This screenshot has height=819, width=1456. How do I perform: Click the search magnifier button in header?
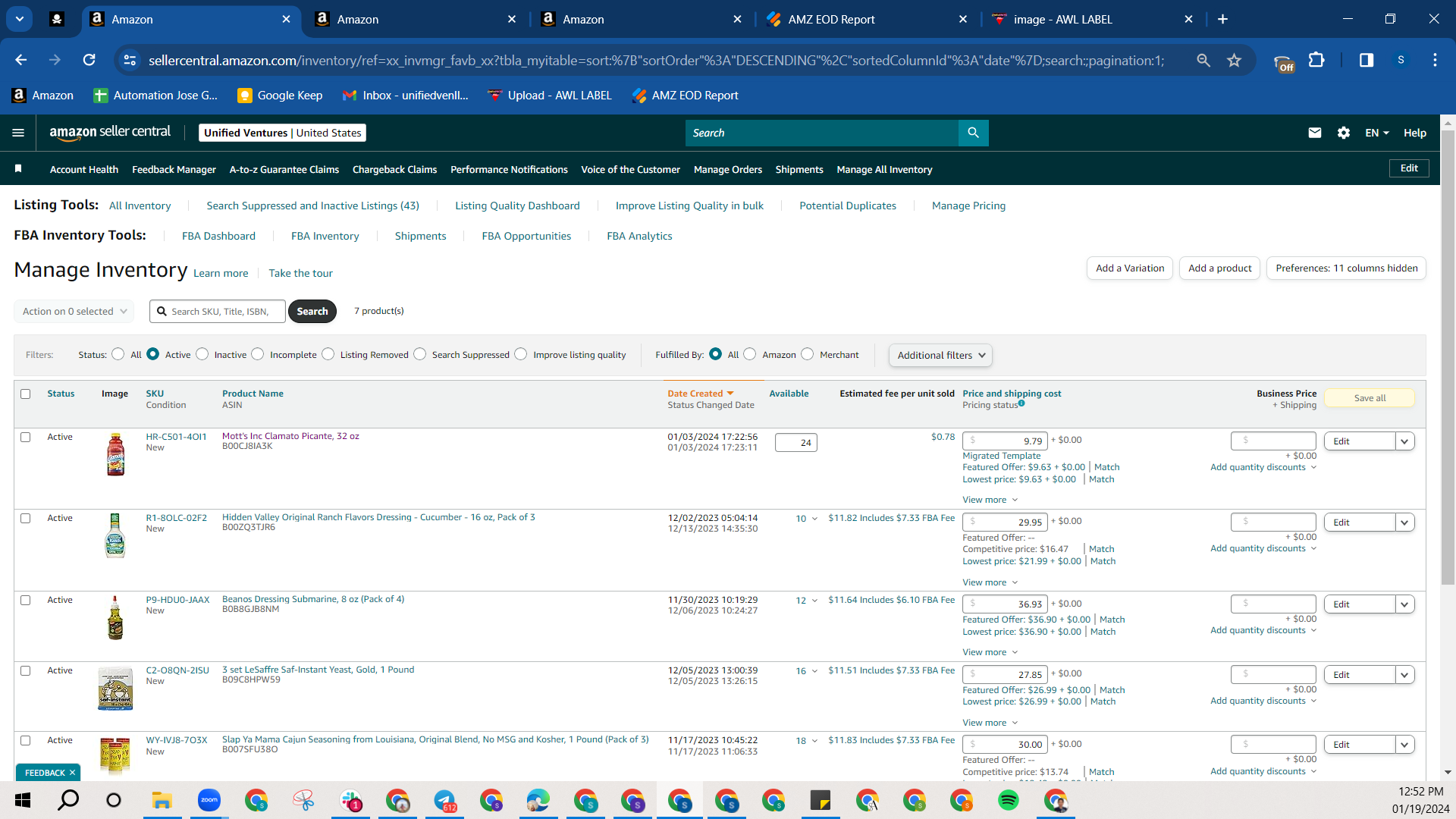click(x=973, y=133)
